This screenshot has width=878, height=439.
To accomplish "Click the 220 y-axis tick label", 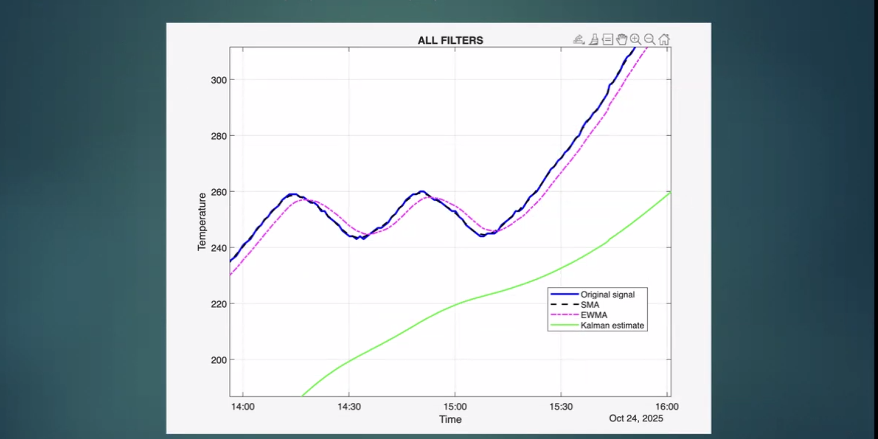I will tap(219, 304).
